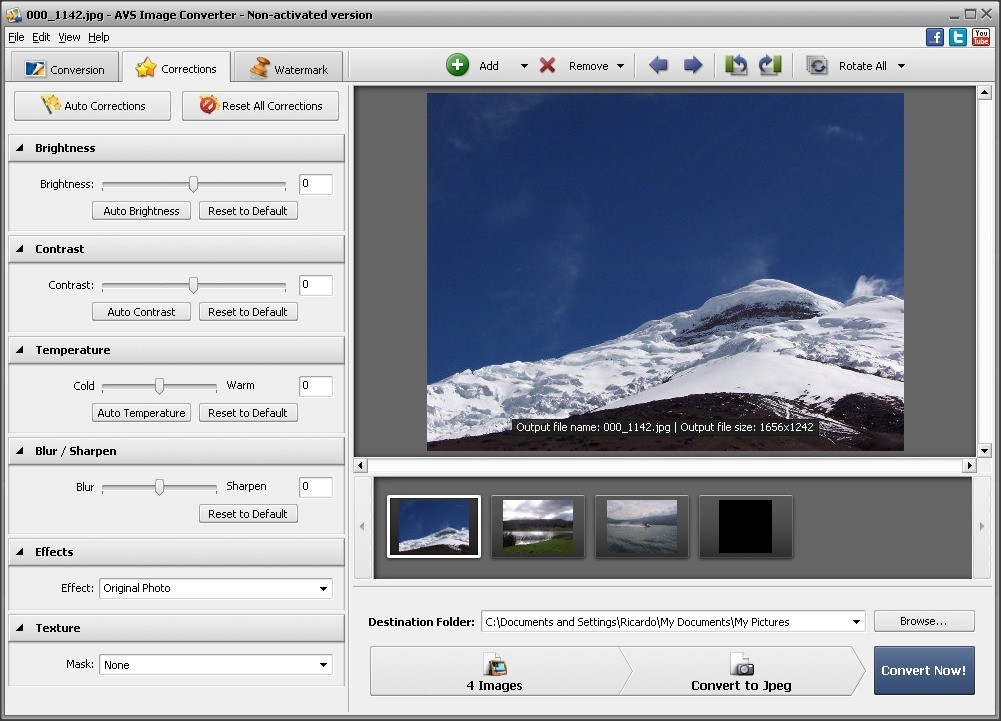Click the YouTube icon in the title bar
Viewport: 1001px width, 721px height.
click(980, 36)
